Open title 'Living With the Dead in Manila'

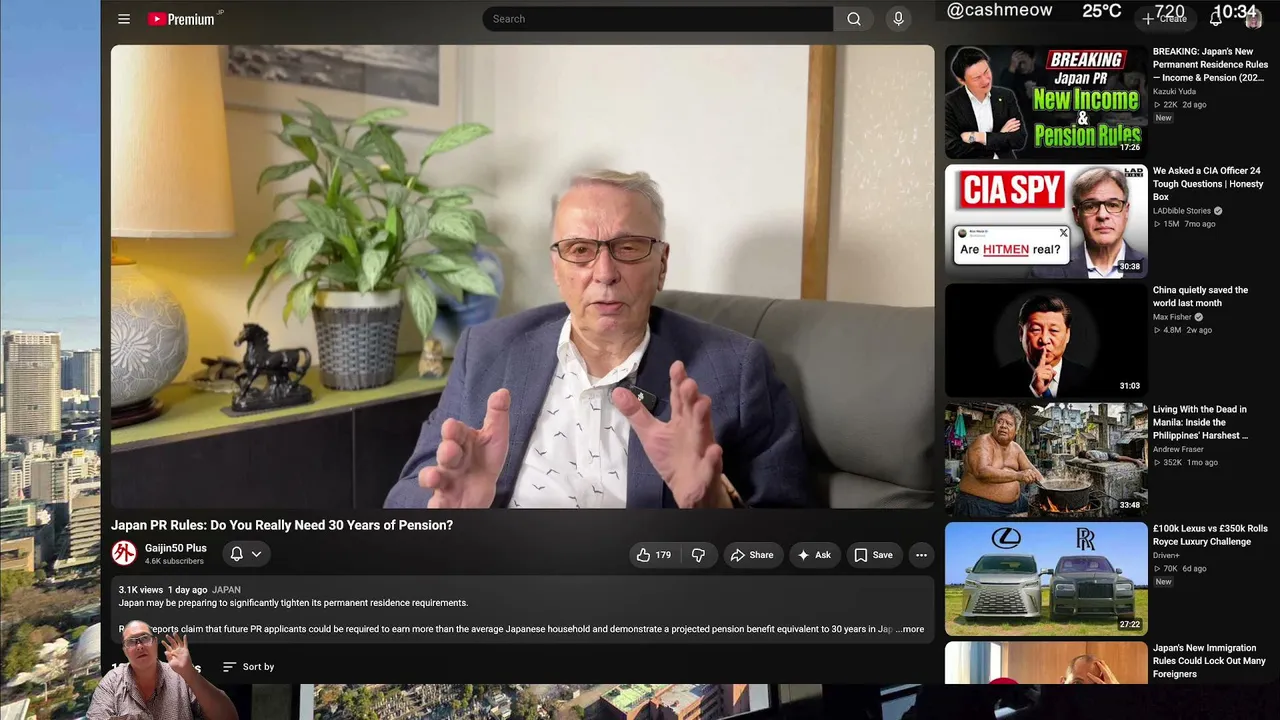[1200, 423]
